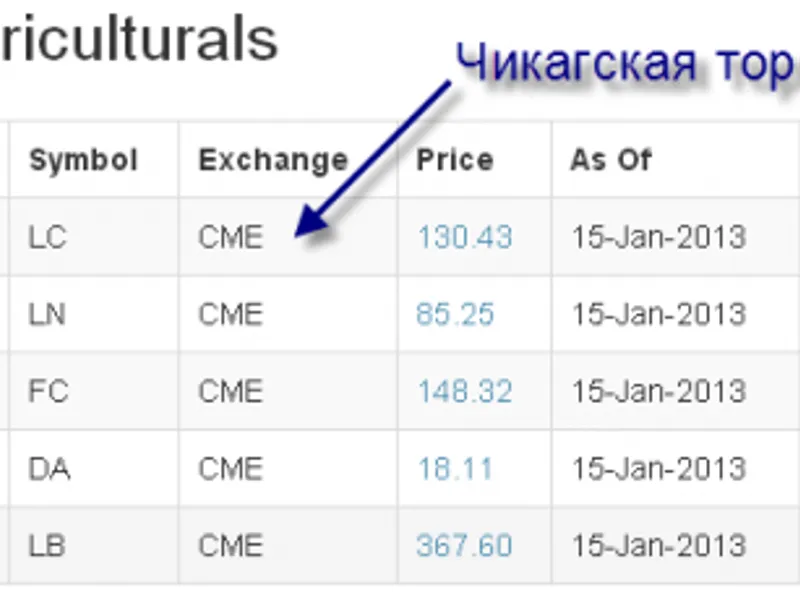Sort by the Symbol column header
This screenshot has height=600, width=800.
(84, 160)
